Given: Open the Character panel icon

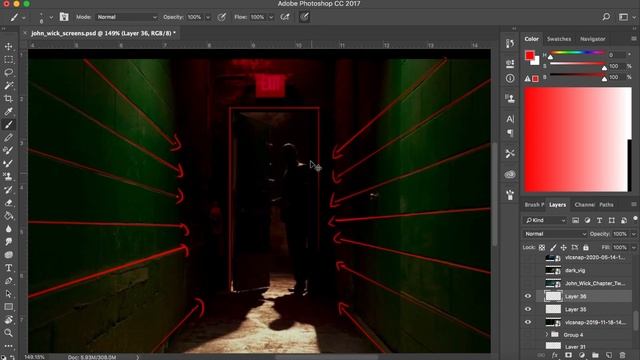Looking at the screenshot, I should (510, 119).
